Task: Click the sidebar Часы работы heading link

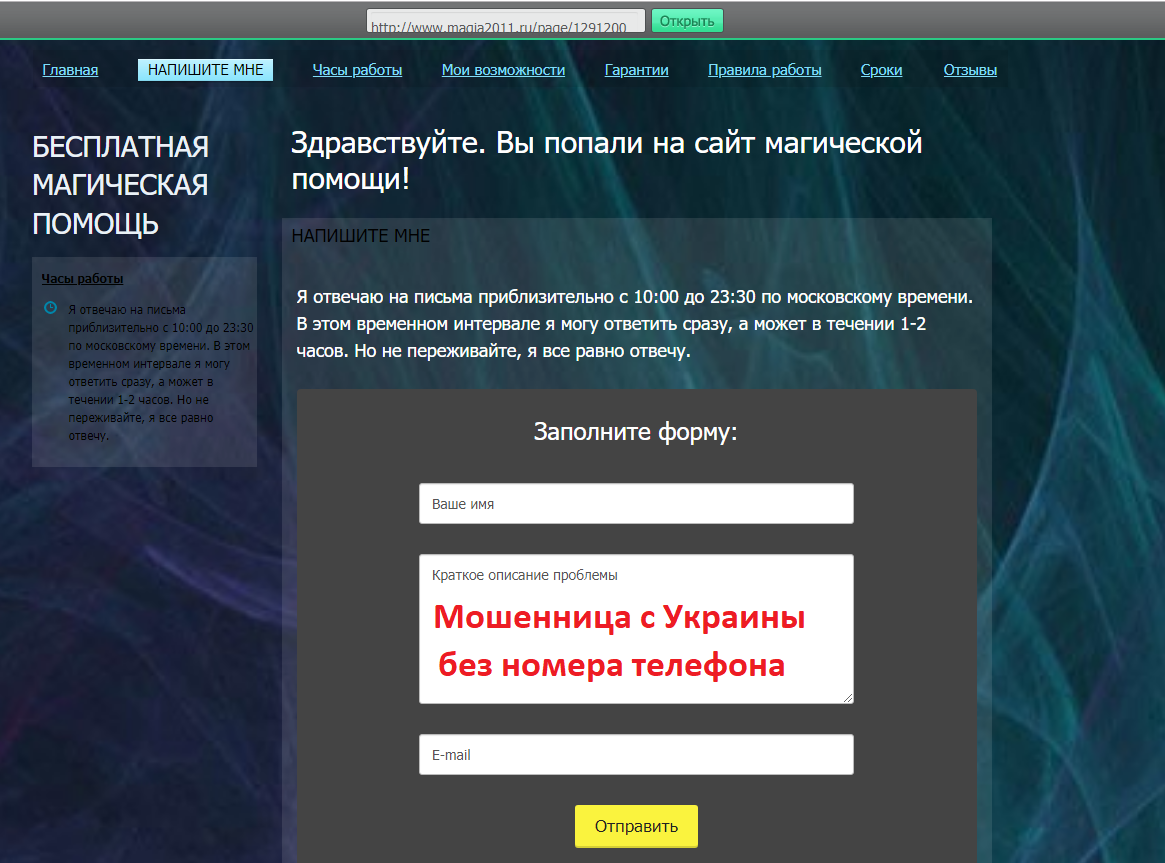Action: [x=82, y=279]
